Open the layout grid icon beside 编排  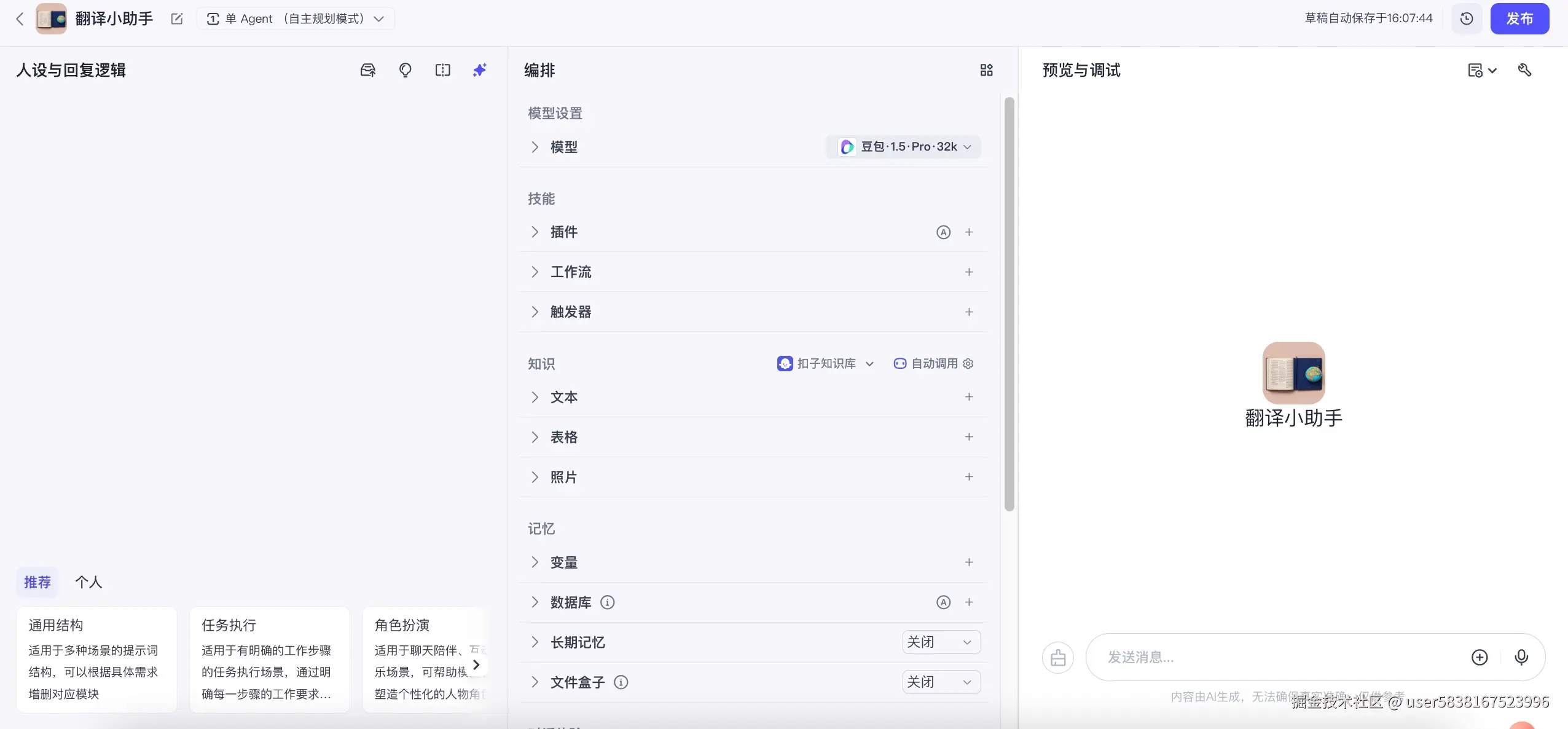click(x=986, y=69)
